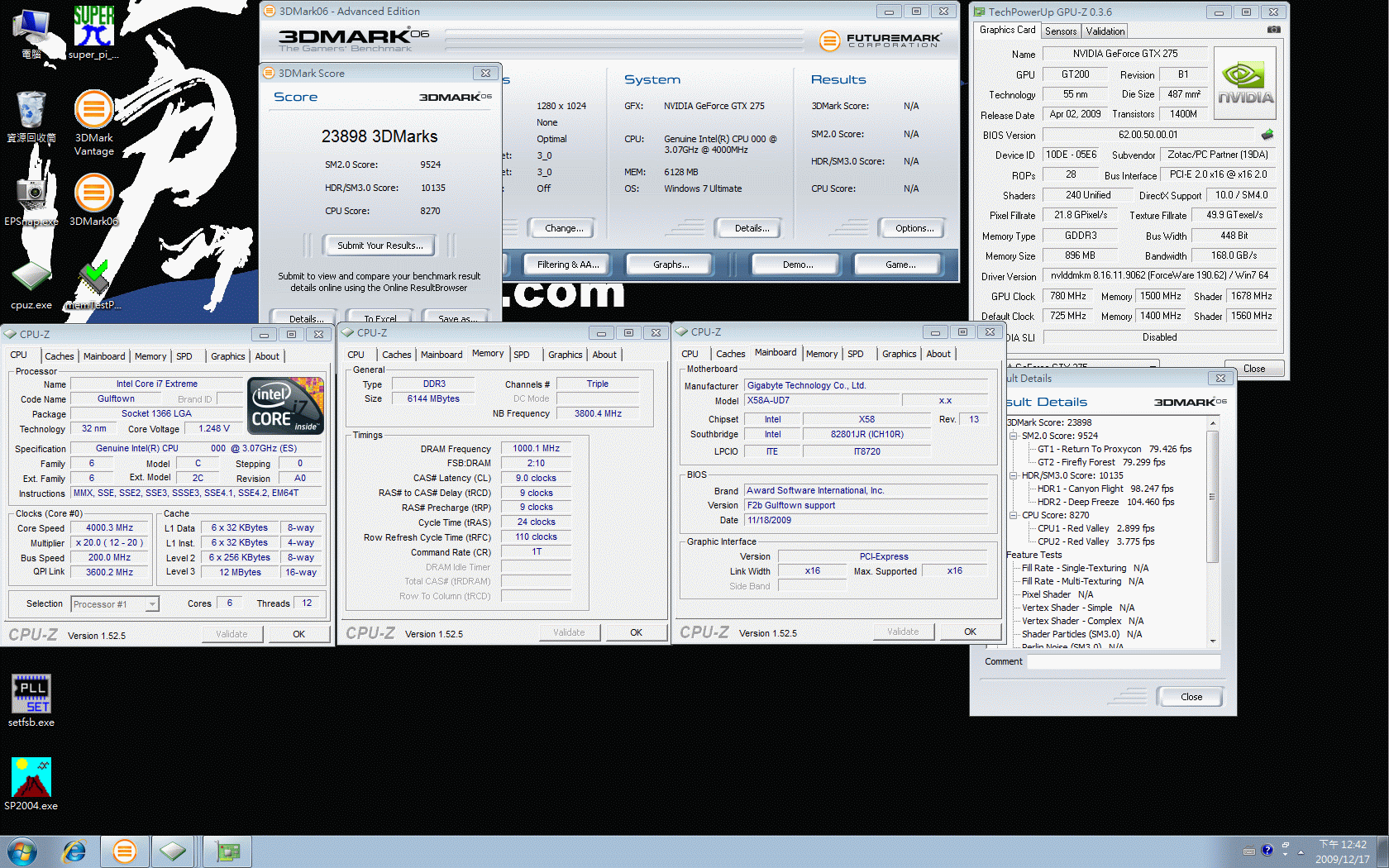Click the keyboard icon in system tray
The height and width of the screenshot is (868, 1389).
pyautogui.click(x=1249, y=851)
